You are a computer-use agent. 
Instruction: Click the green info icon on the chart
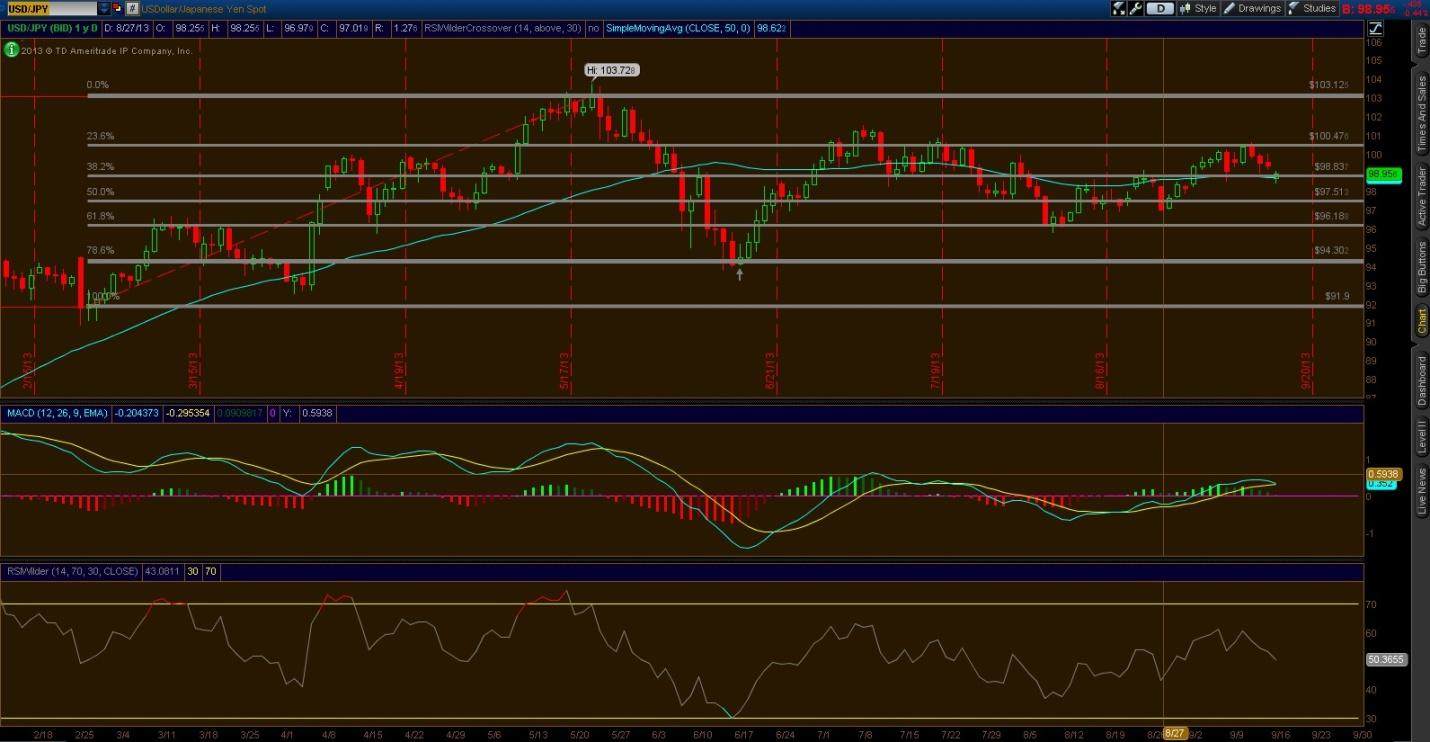11,49
